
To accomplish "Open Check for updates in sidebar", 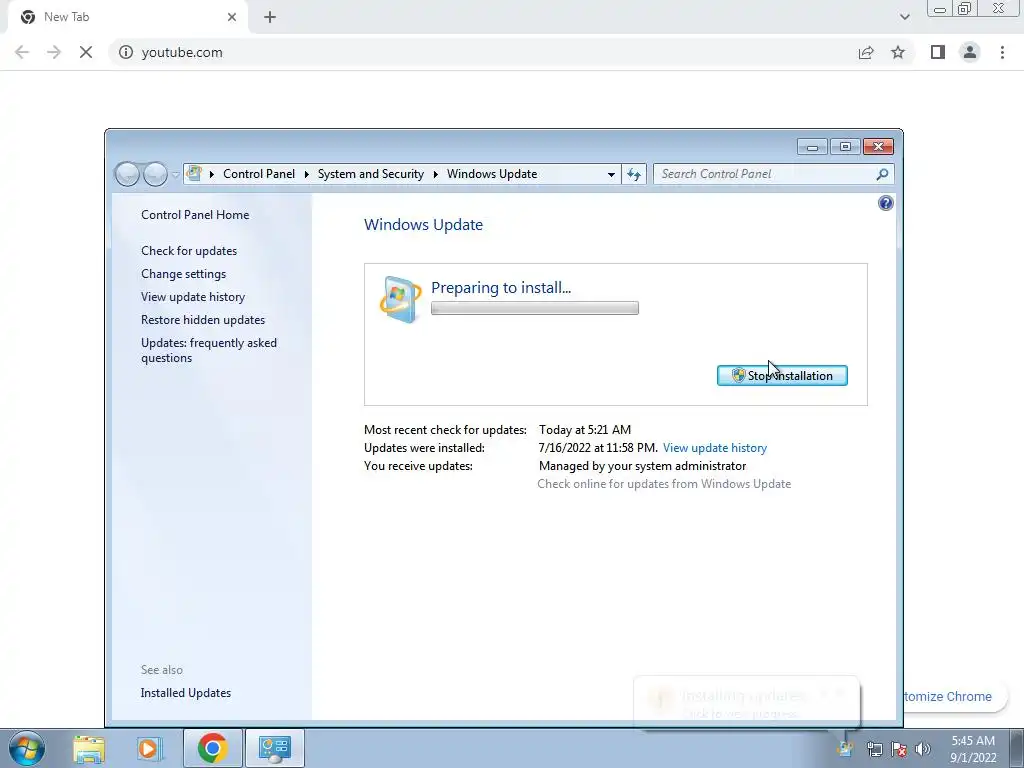I will coord(189,251).
